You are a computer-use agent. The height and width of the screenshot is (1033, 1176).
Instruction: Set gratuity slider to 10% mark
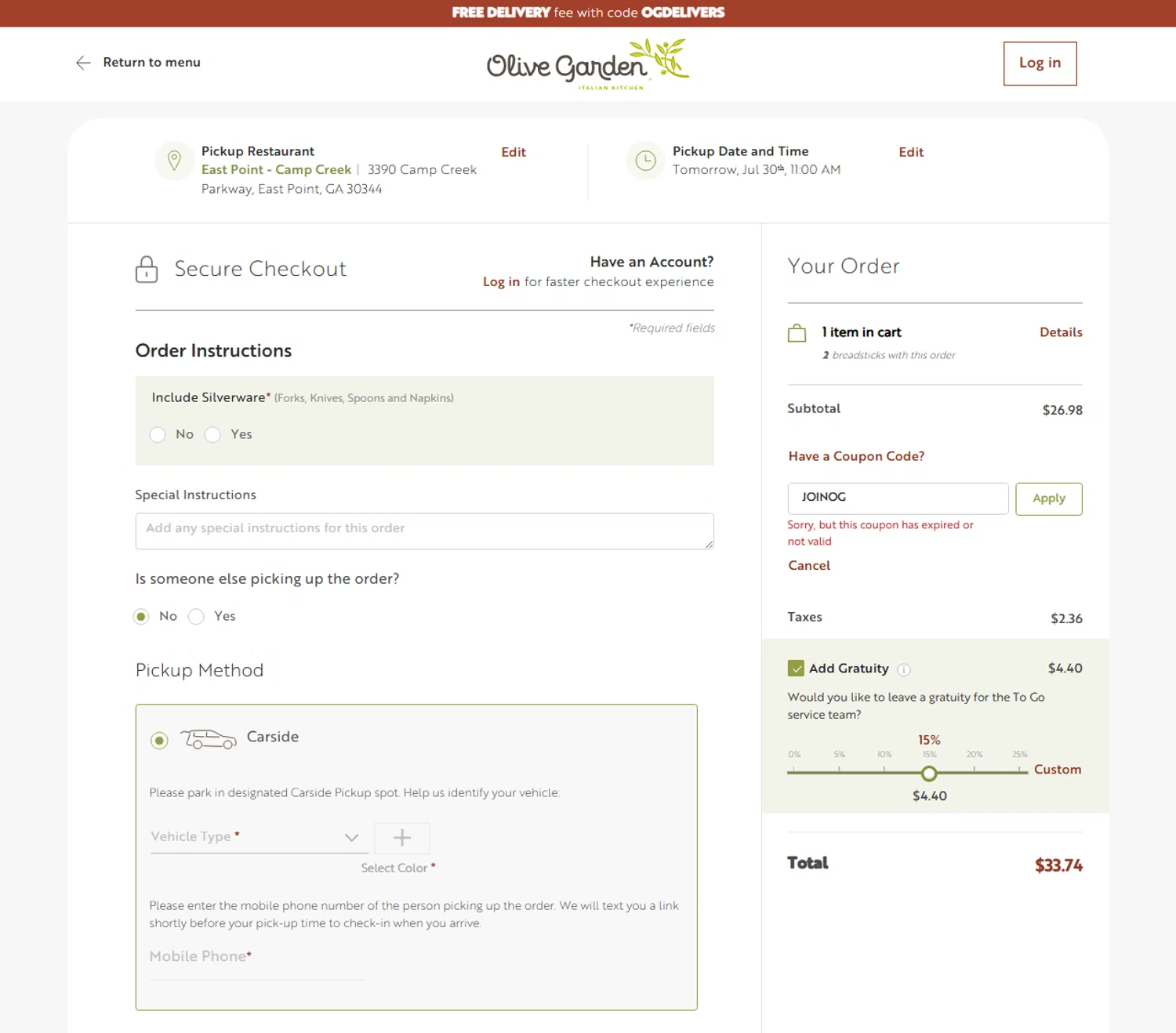coord(884,772)
